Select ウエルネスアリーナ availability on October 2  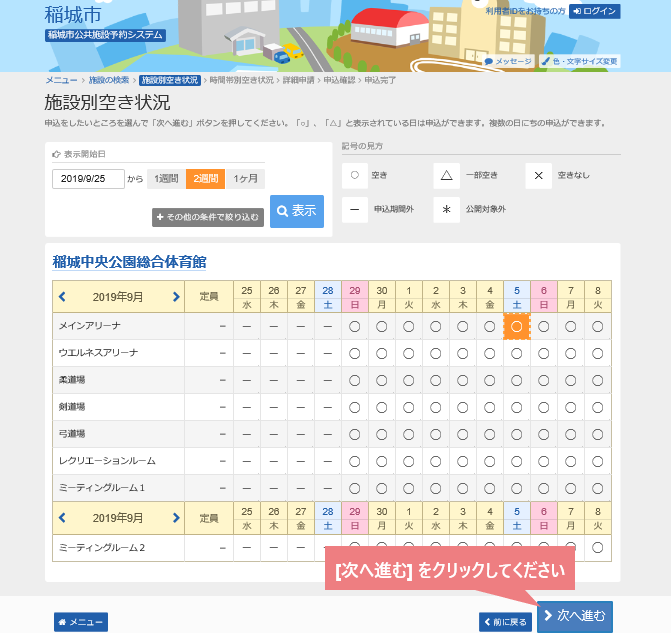(x=436, y=354)
